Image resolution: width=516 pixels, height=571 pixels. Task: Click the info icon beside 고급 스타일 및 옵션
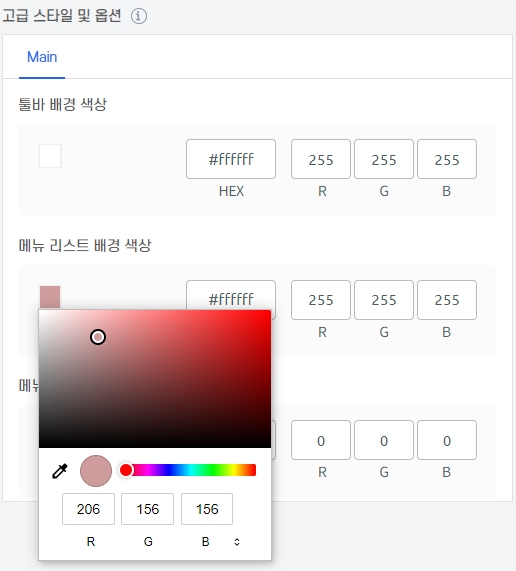(139, 16)
